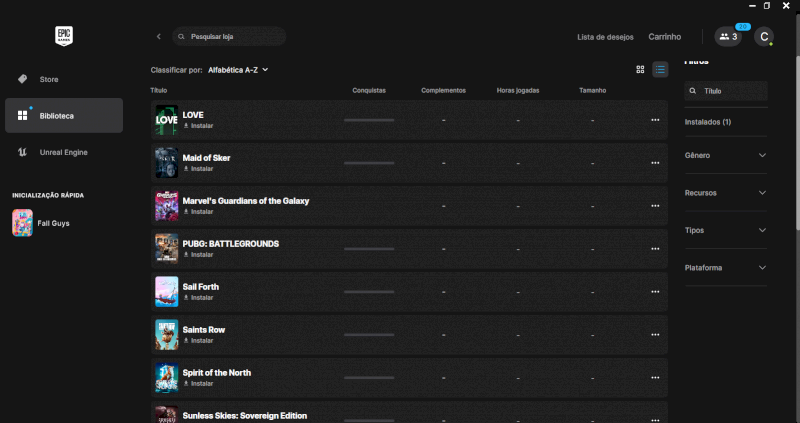Click the Saints Row cover art
Viewport: 800px width, 423px height.
pos(167,335)
